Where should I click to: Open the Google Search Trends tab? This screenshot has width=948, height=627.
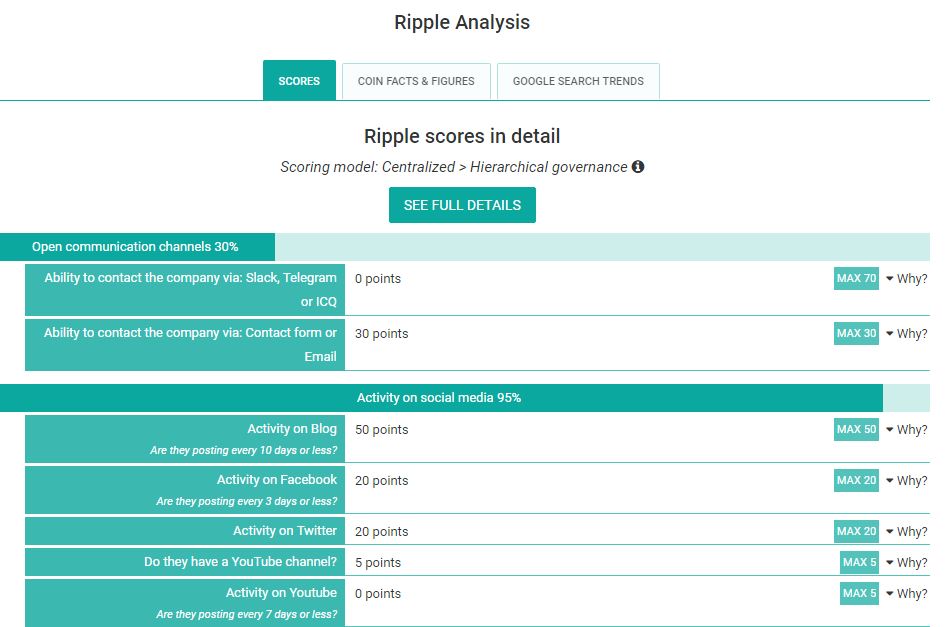point(578,81)
